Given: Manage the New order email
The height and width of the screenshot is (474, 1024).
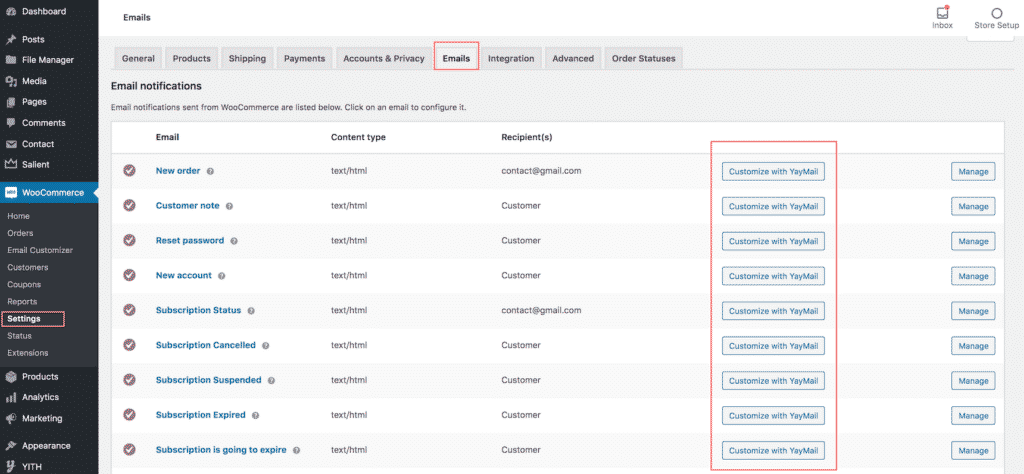Looking at the screenshot, I should click(973, 172).
